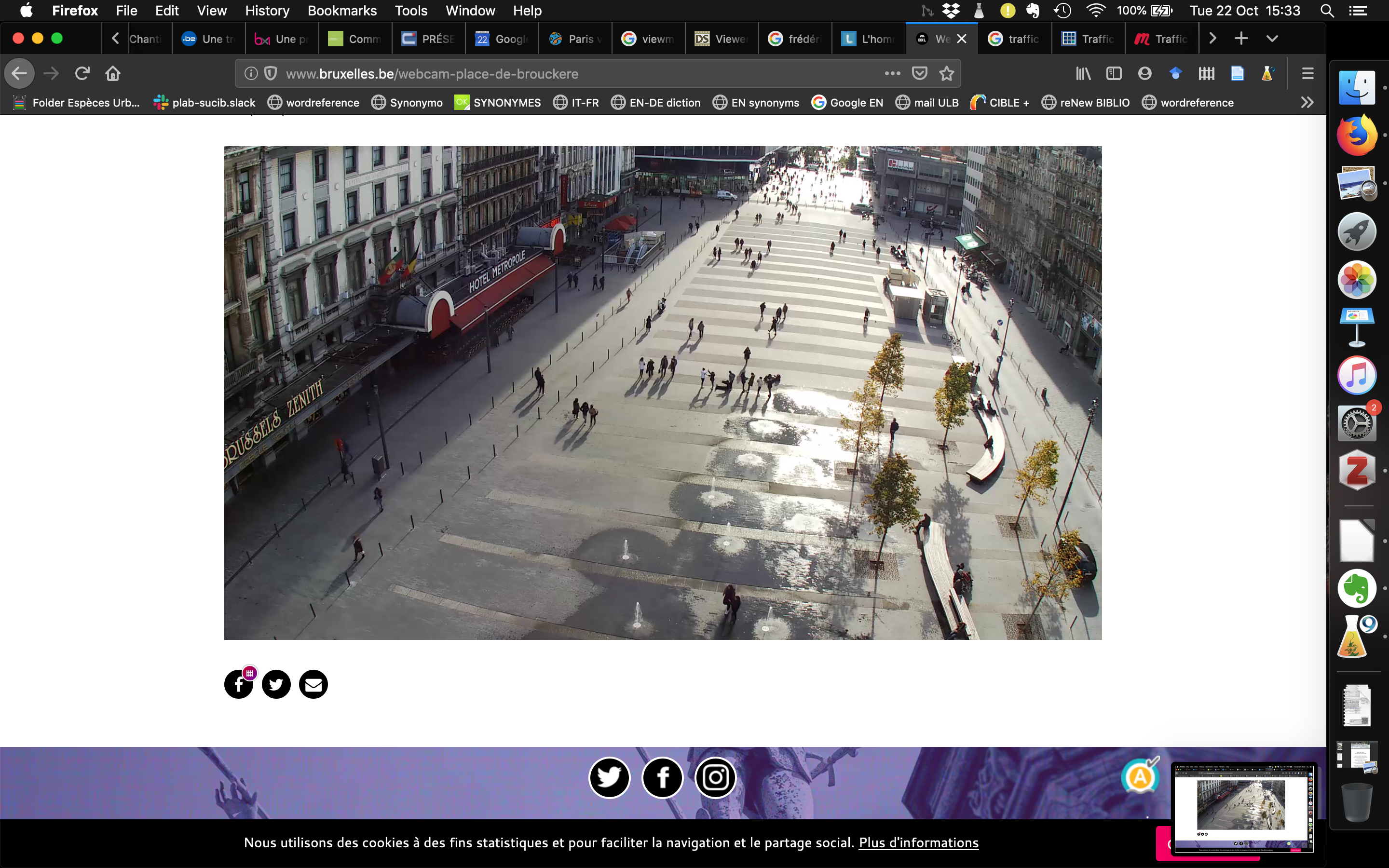Screen dimensions: 1389x868
Task: Switch to the PRÉSE tab
Action: click(429, 39)
